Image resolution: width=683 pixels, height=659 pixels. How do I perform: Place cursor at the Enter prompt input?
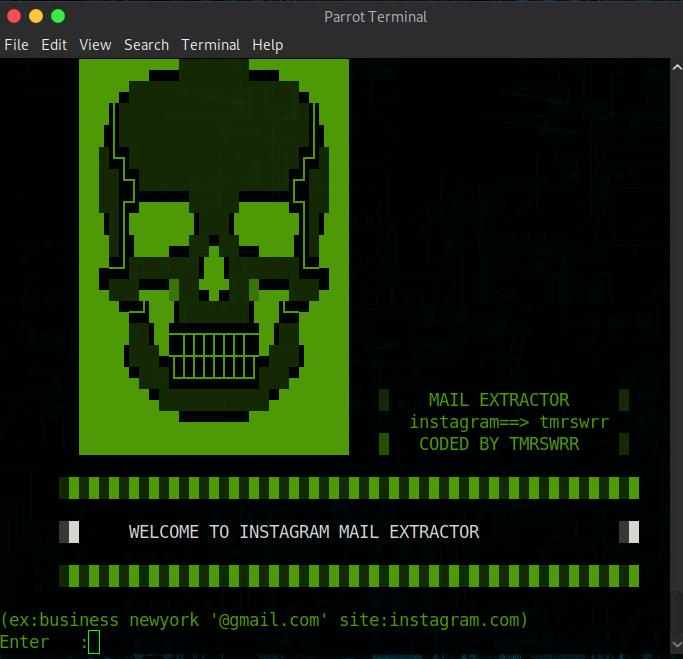[x=94, y=642]
